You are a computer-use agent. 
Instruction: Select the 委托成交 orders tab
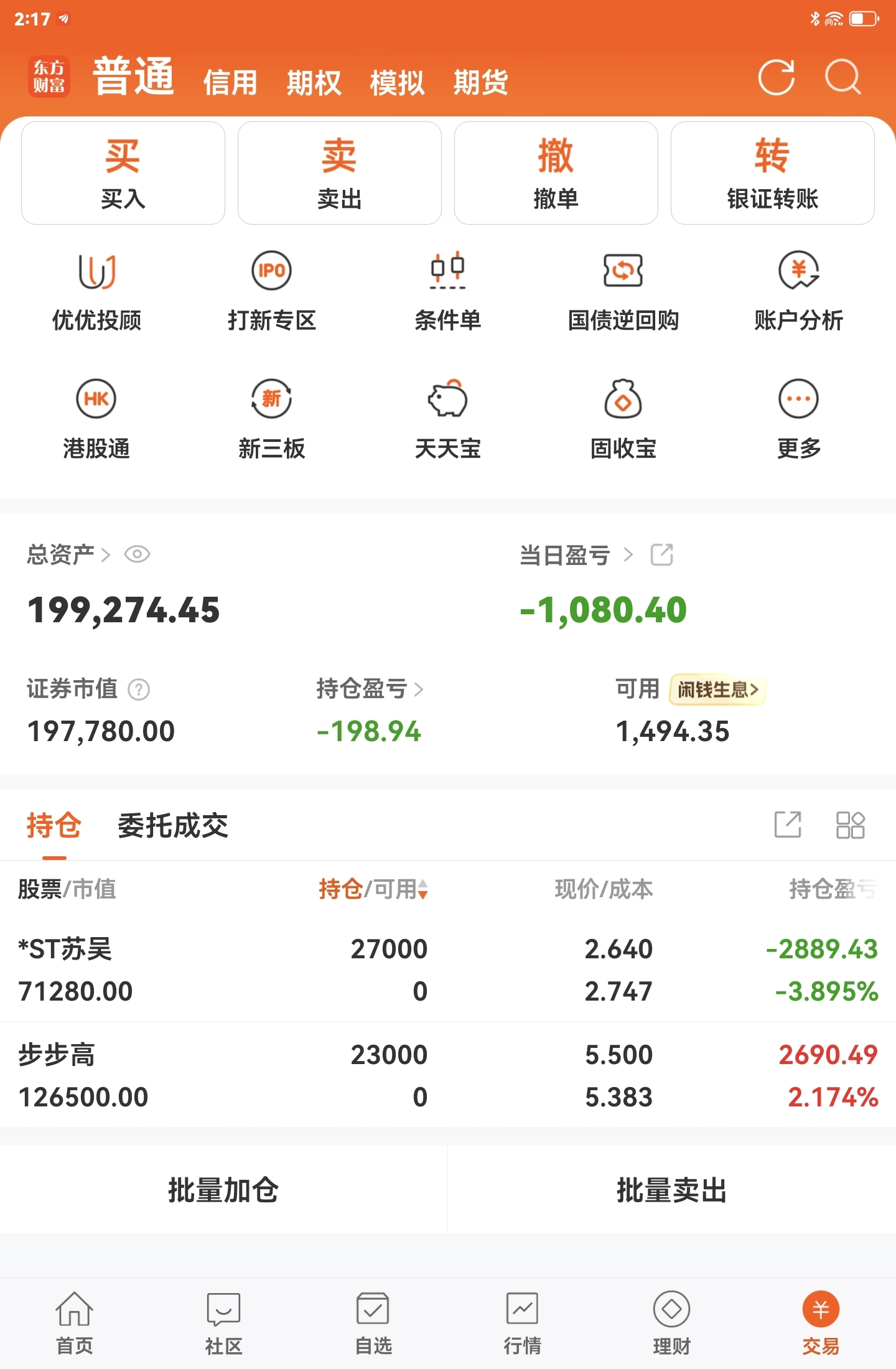173,826
